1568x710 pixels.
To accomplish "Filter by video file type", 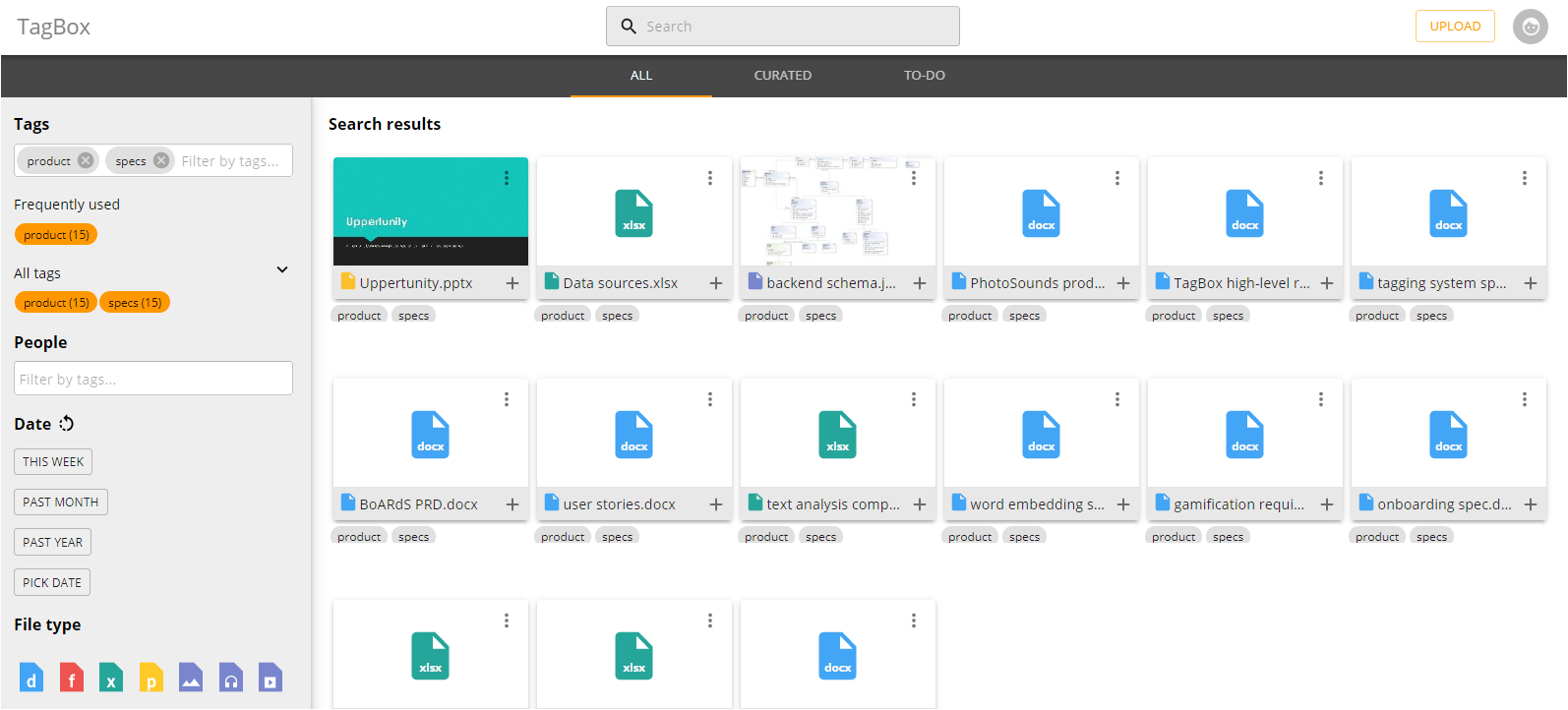I will [271, 678].
